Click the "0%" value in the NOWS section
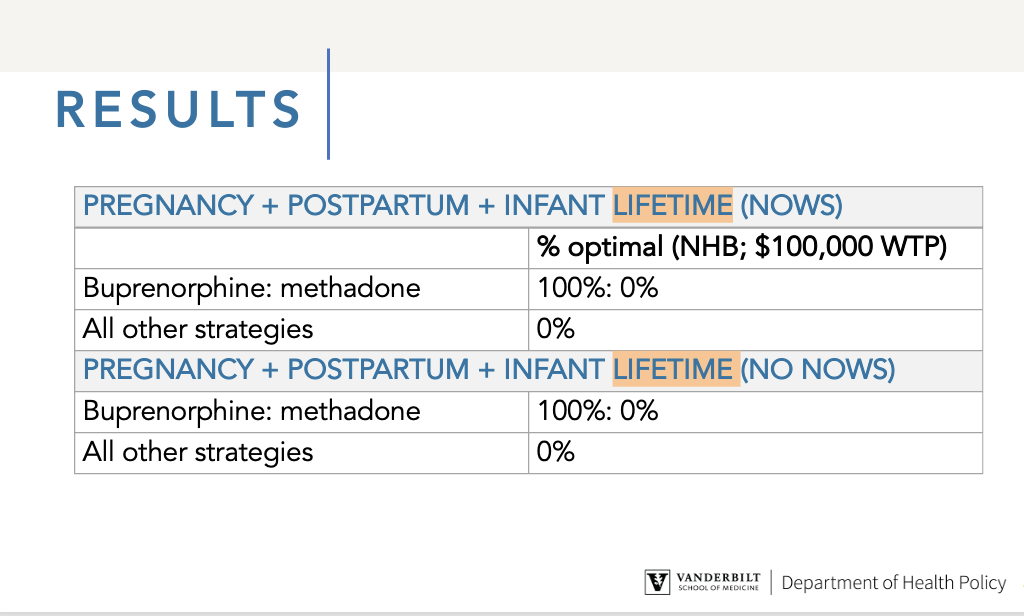Screen dimensions: 1024x616 556,329
